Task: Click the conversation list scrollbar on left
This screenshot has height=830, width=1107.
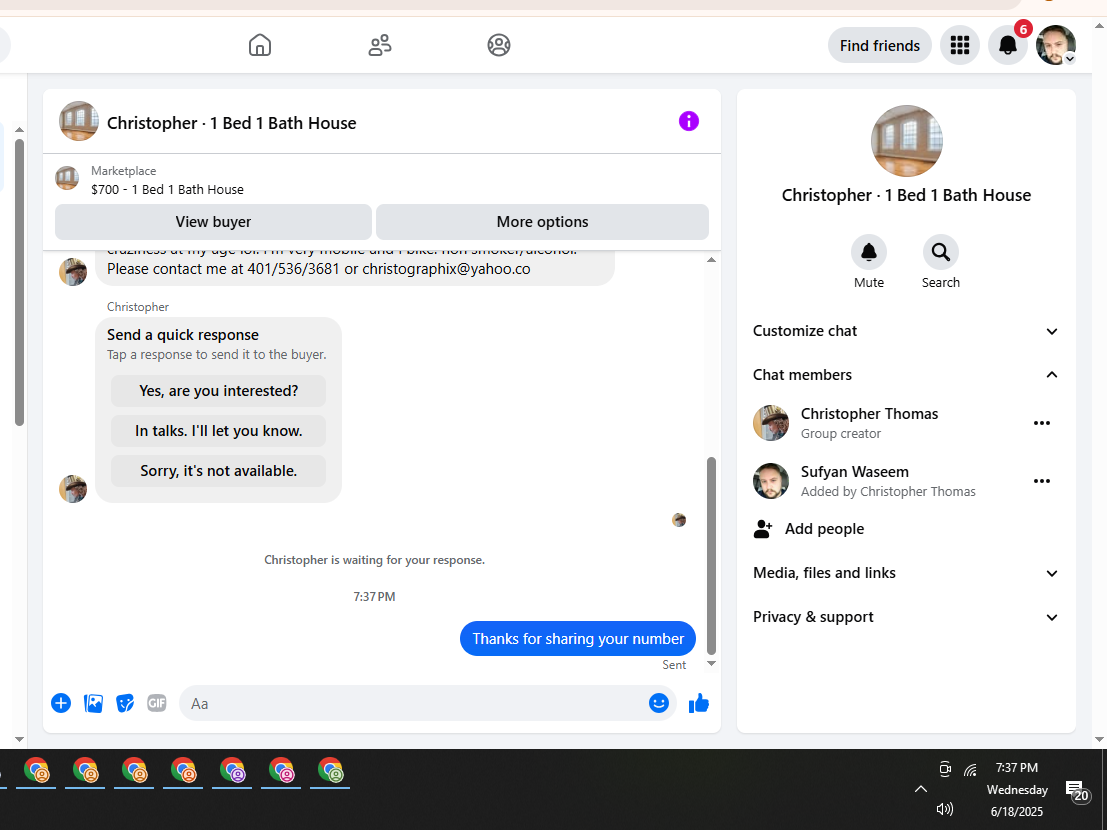Action: pyautogui.click(x=19, y=282)
